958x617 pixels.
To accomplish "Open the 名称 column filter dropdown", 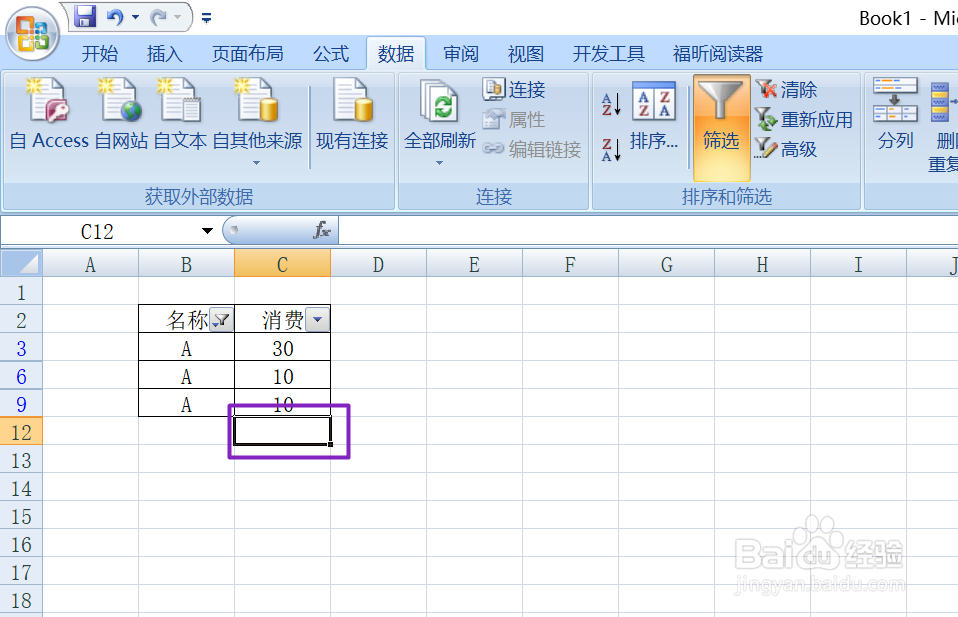I will 221,318.
